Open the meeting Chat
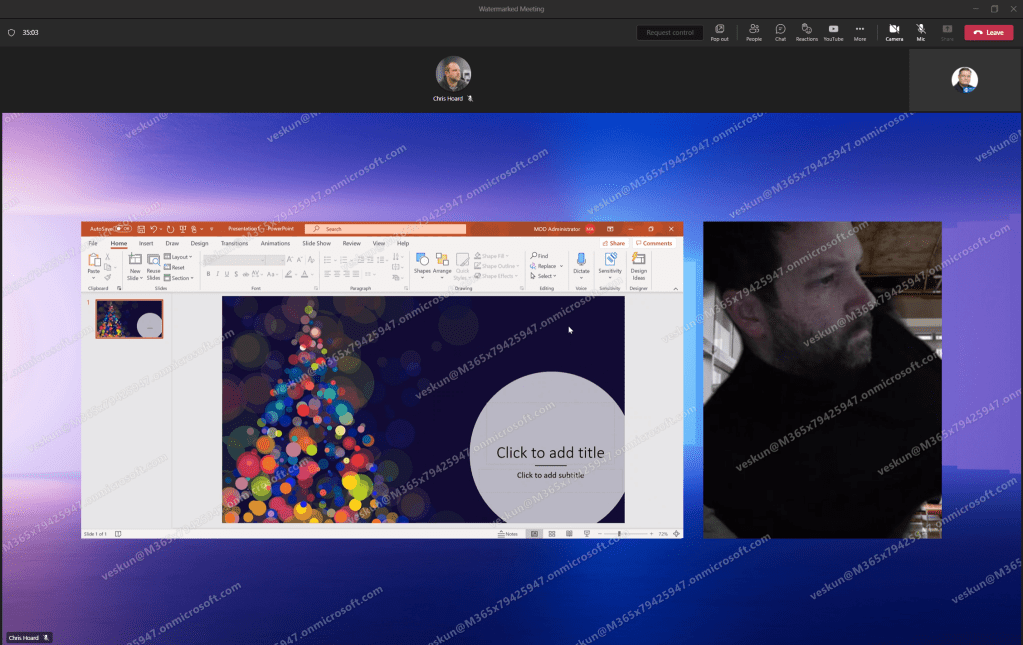This screenshot has width=1023, height=645. (780, 32)
